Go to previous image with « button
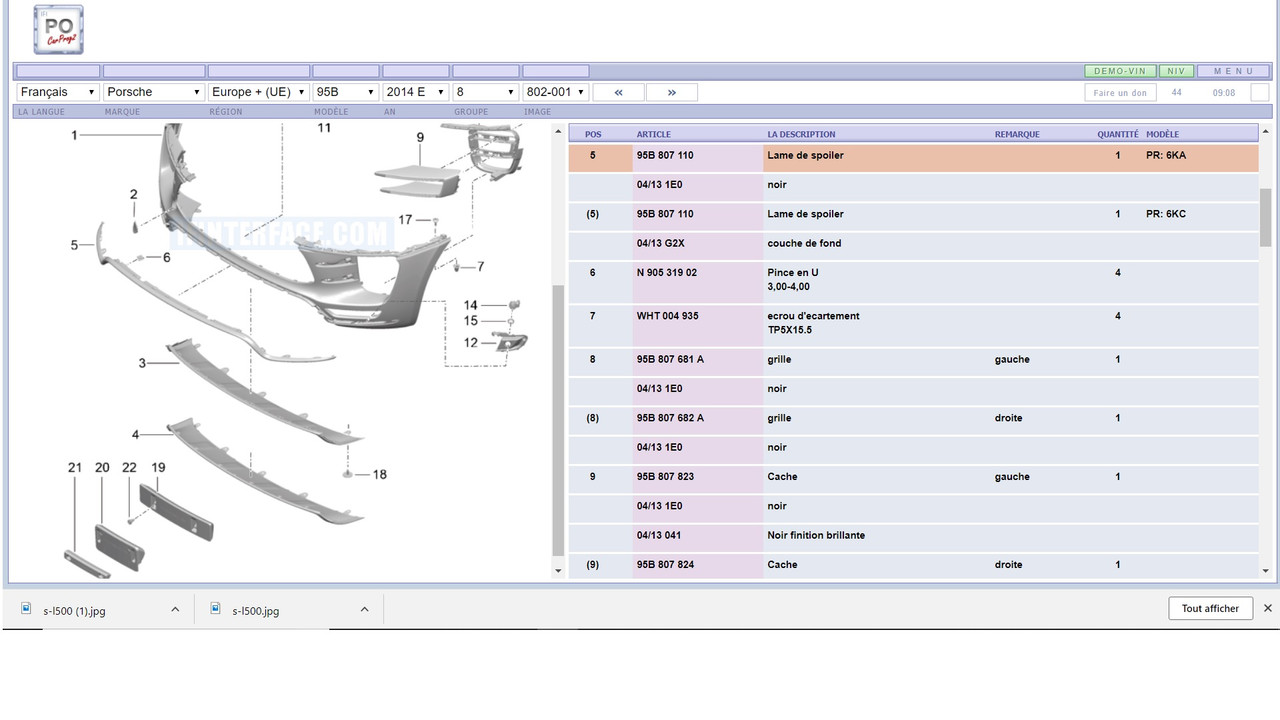Image resolution: width=1280 pixels, height=720 pixels. click(619, 92)
